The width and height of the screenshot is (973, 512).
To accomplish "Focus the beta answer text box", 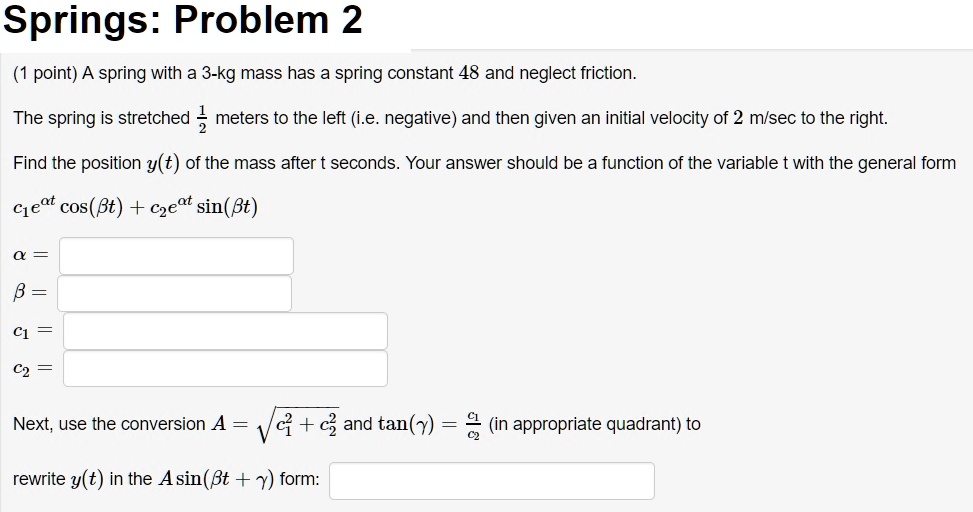I will (175, 294).
